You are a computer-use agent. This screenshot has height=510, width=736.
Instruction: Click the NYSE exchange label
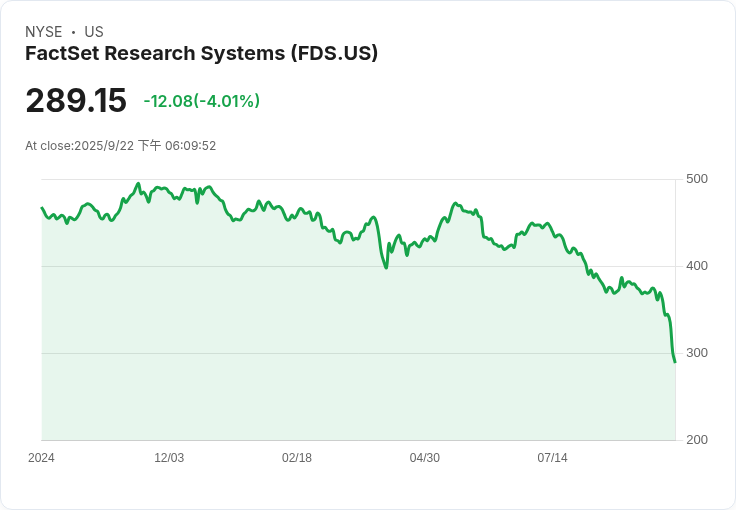pos(44,32)
